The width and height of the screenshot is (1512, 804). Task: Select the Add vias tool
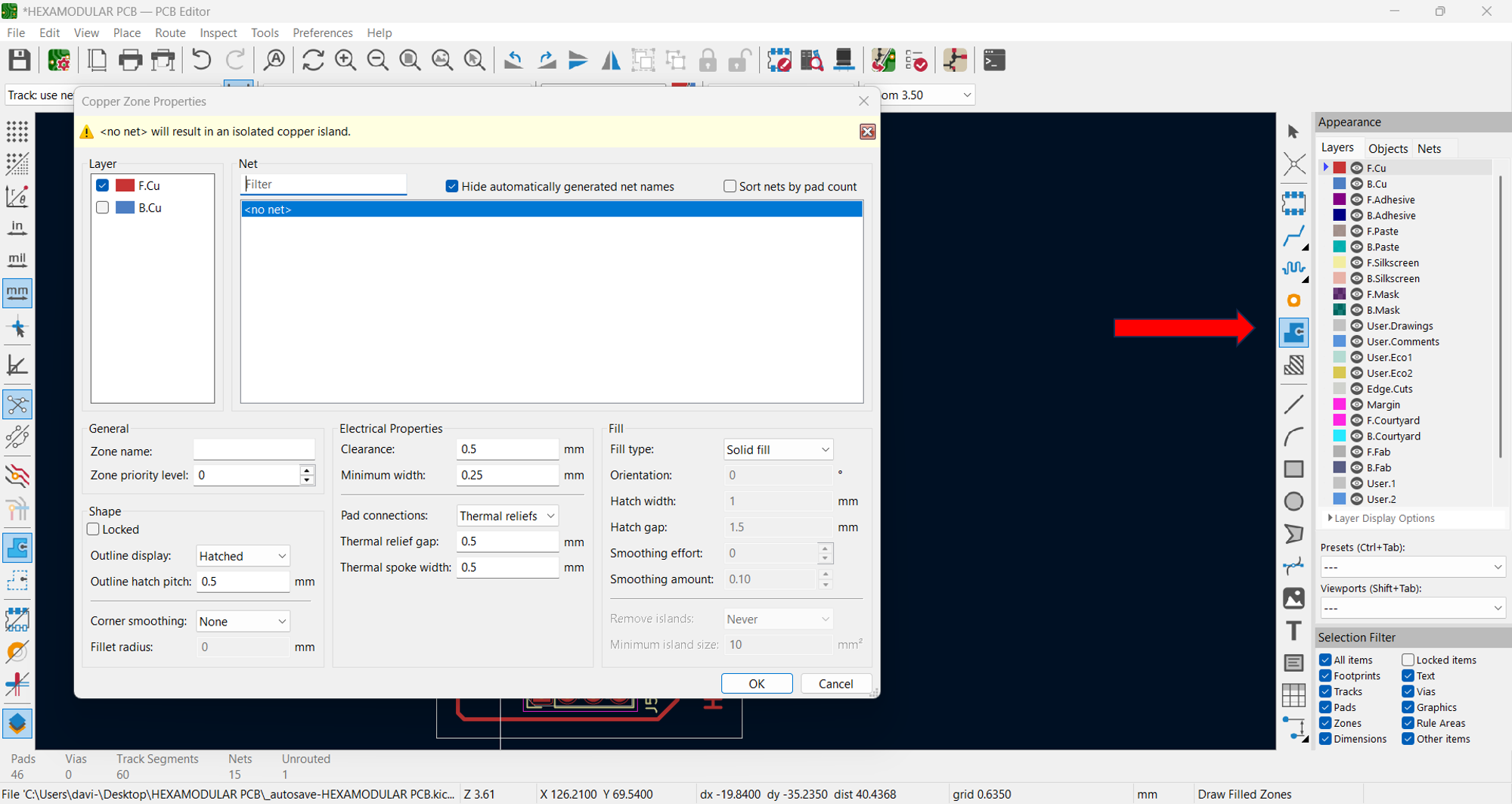pyautogui.click(x=1294, y=300)
